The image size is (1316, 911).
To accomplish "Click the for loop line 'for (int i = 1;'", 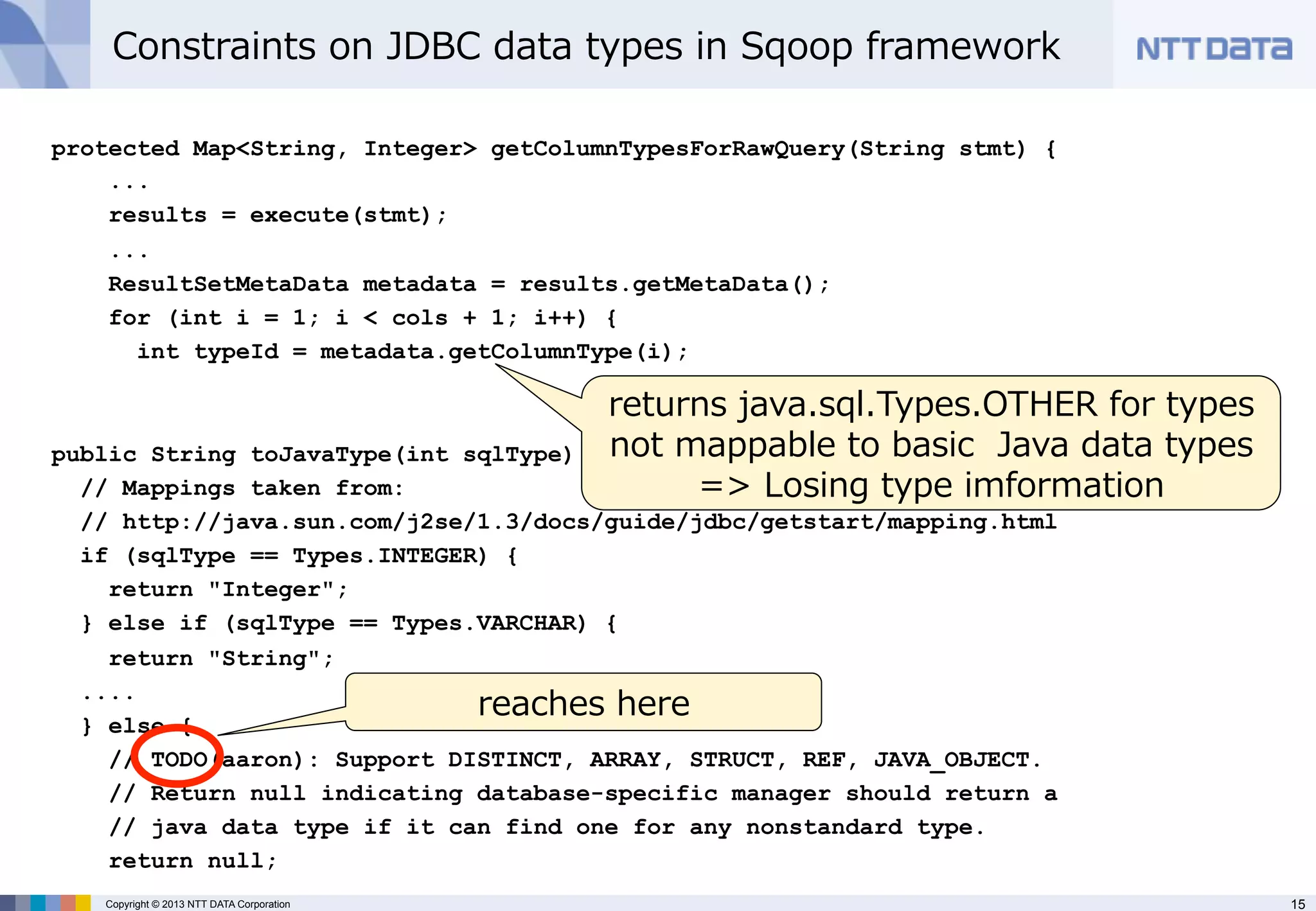I will (x=362, y=318).
